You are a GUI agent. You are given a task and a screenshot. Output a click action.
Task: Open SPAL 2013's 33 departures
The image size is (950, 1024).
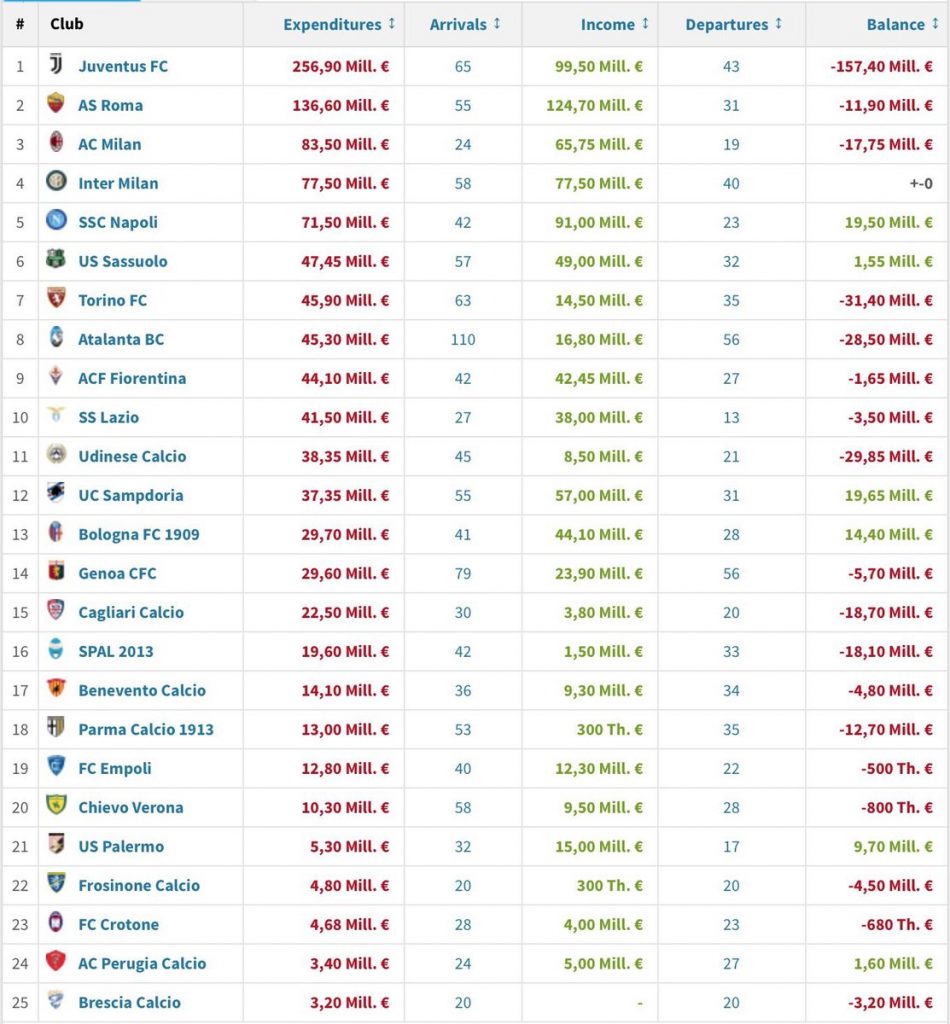coord(731,652)
